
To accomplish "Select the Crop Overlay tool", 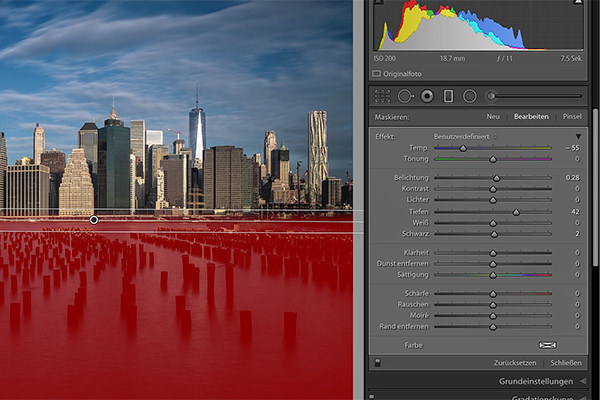I will coord(382,96).
